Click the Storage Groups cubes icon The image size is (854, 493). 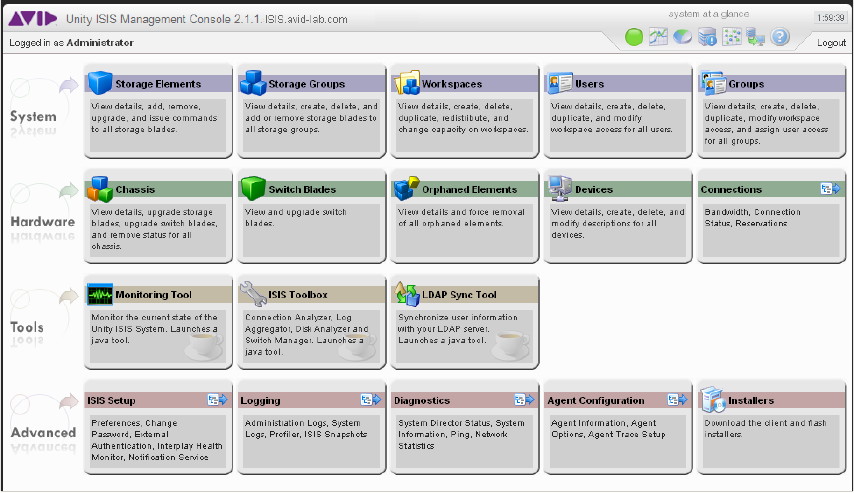tap(253, 83)
